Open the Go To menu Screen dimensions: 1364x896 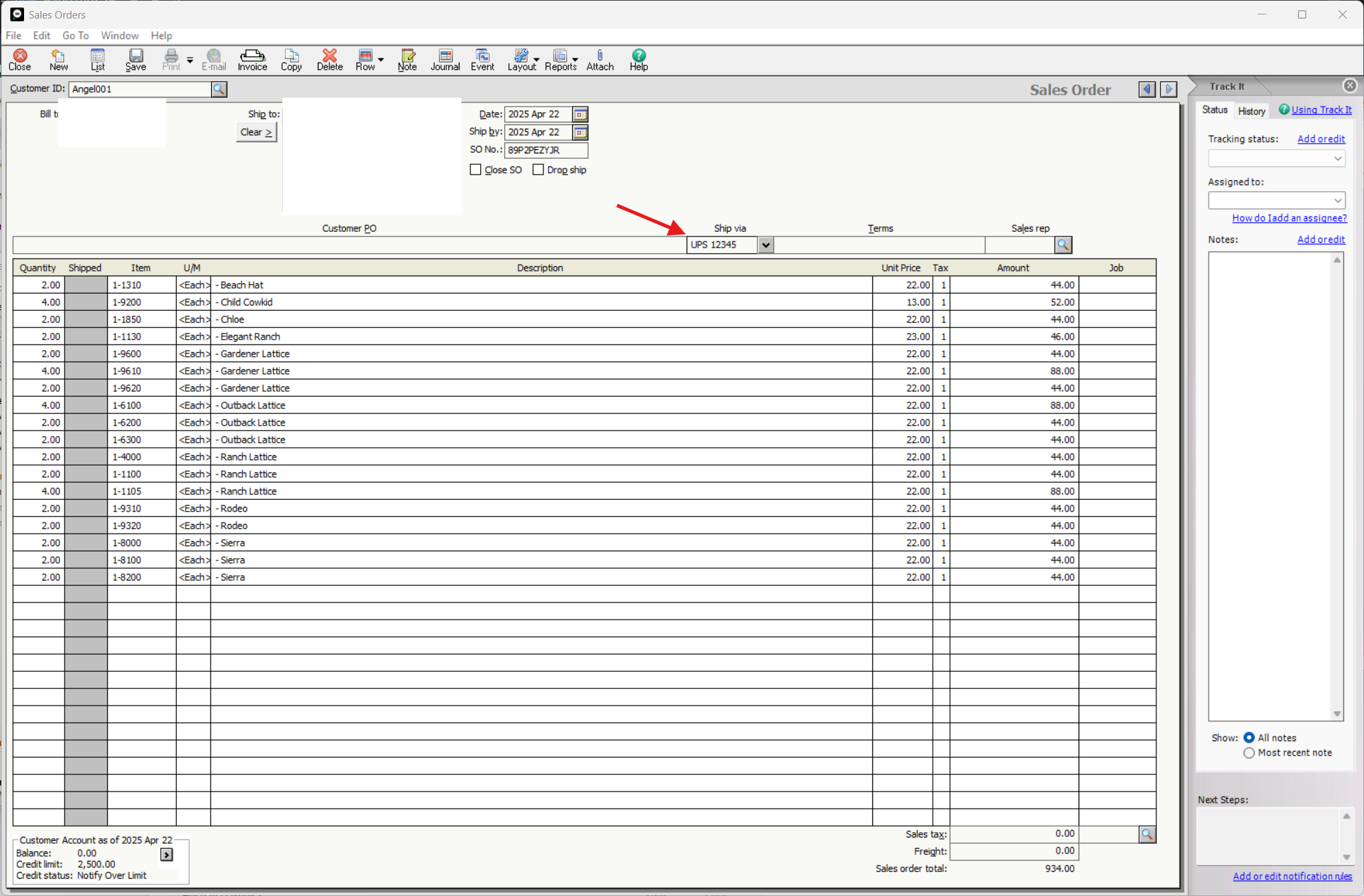click(x=76, y=35)
